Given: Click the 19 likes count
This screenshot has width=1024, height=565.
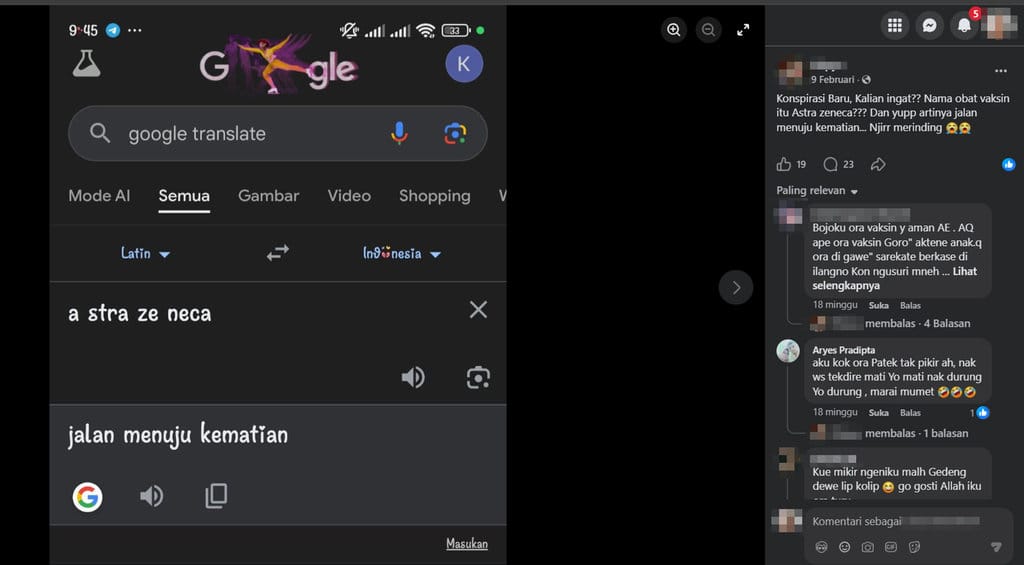Looking at the screenshot, I should click(x=801, y=165).
